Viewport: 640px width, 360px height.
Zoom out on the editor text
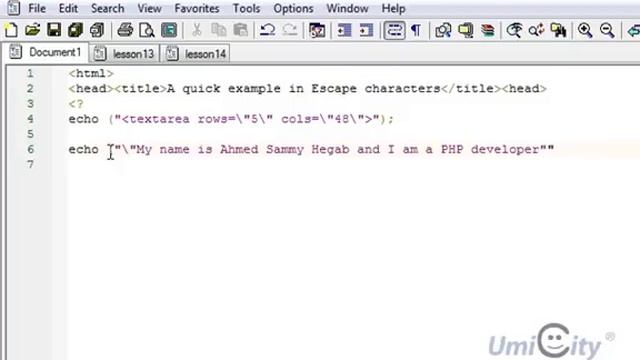tap(607, 30)
